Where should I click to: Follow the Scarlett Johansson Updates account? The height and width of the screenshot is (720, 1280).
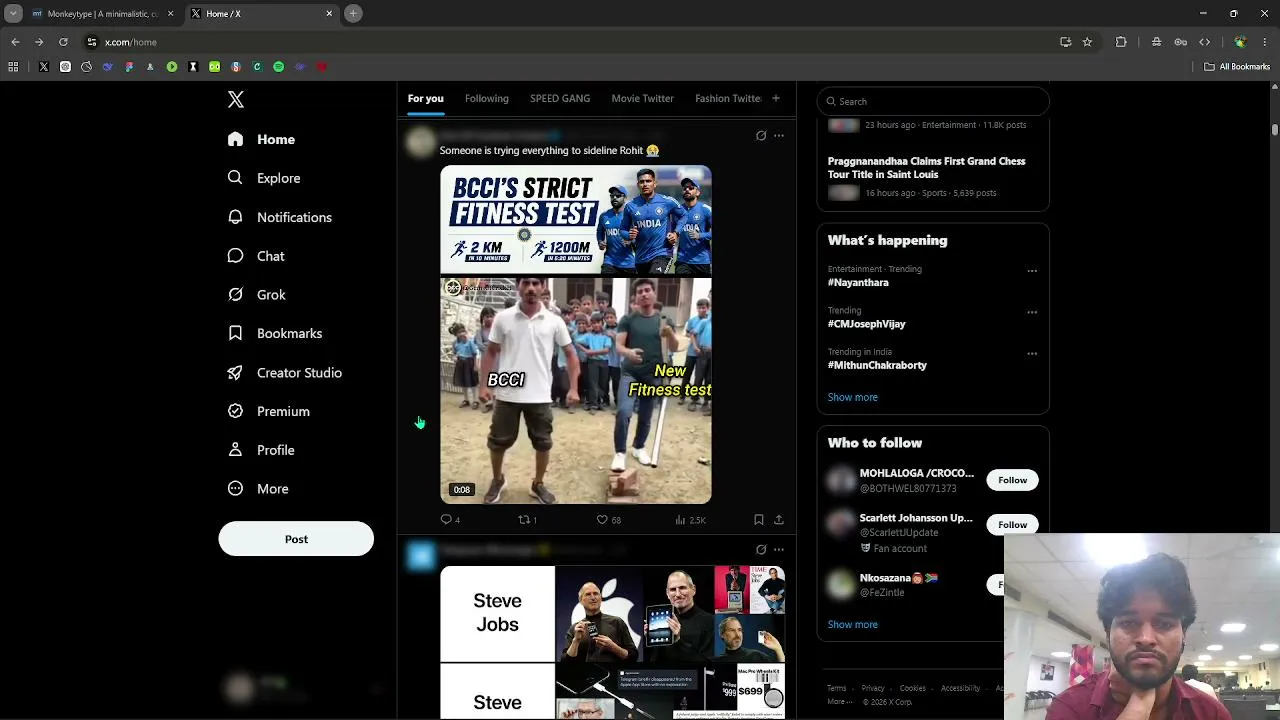click(1012, 525)
